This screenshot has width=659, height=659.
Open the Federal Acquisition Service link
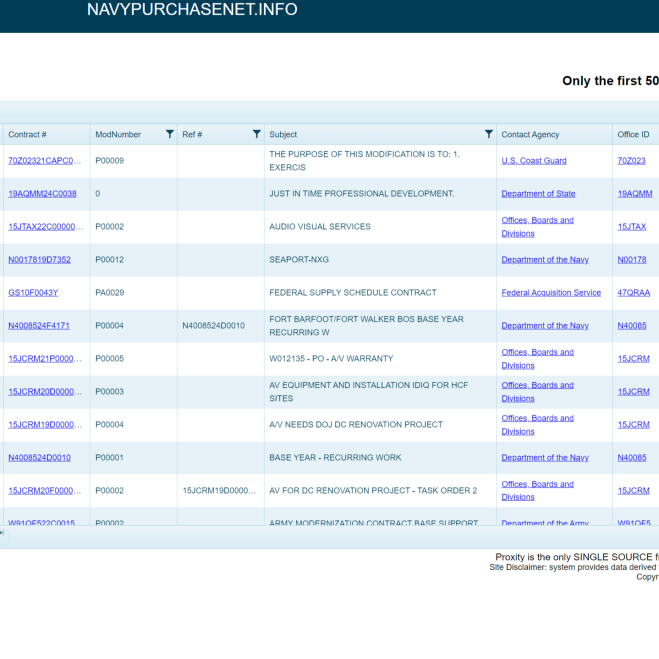pyautogui.click(x=551, y=293)
